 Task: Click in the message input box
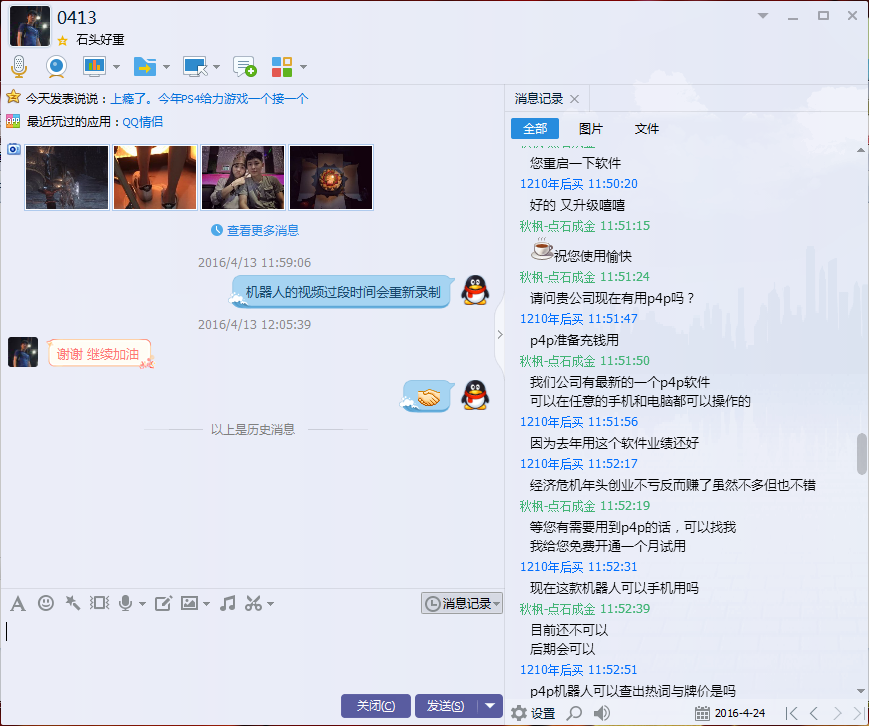point(252,654)
